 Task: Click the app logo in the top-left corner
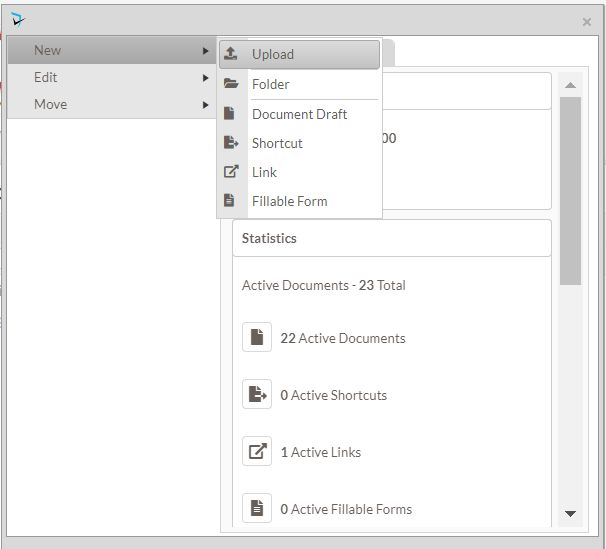18,19
